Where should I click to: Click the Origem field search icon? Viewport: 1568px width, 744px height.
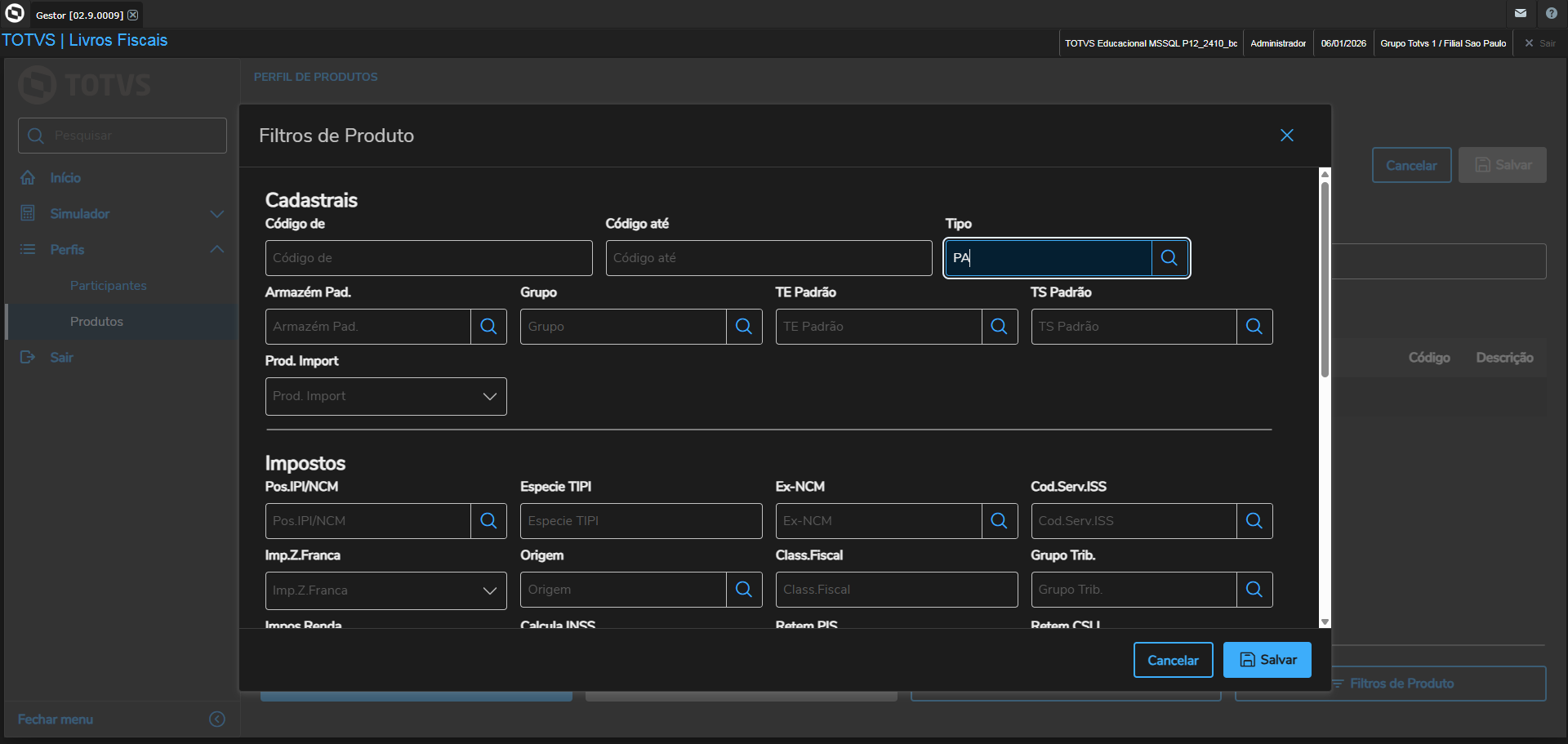coord(744,590)
